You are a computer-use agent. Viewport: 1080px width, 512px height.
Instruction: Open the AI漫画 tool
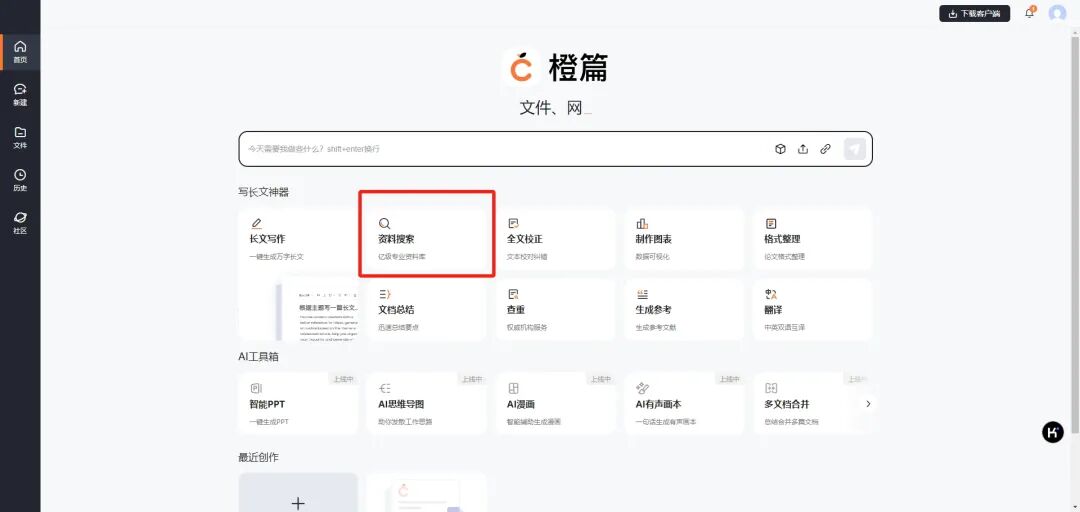(555, 404)
